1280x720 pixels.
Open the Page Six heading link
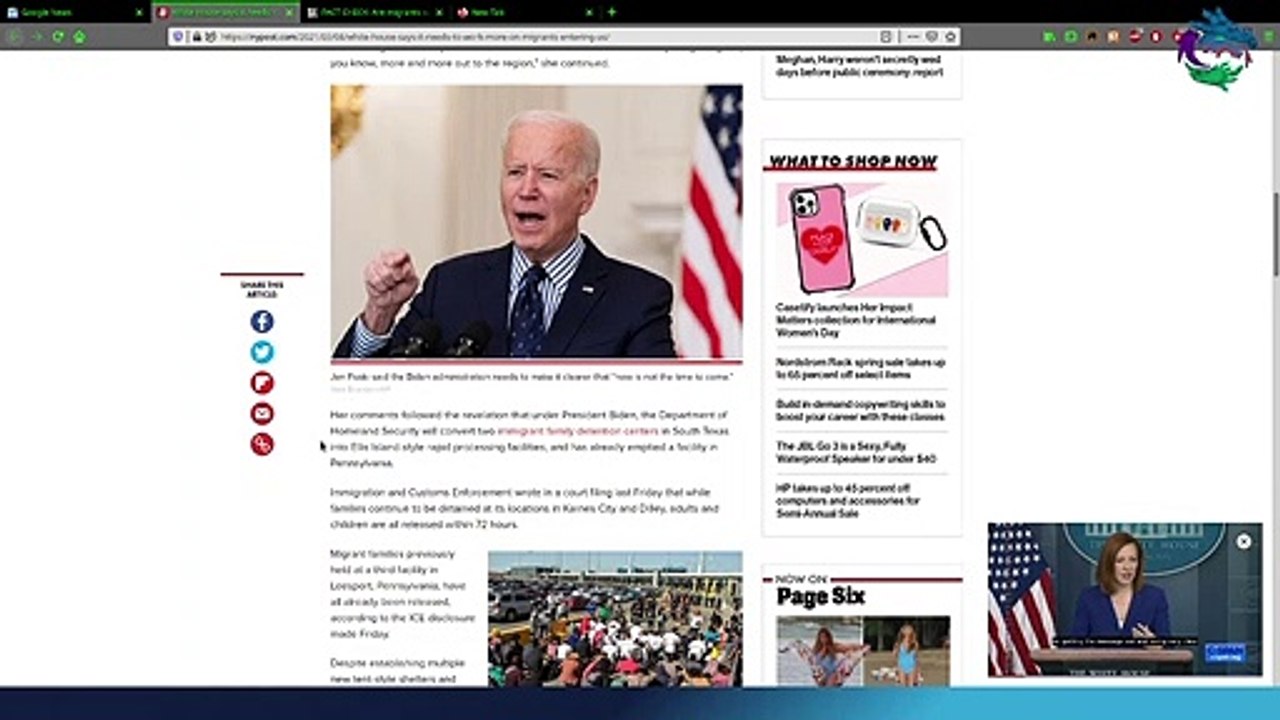click(x=821, y=597)
